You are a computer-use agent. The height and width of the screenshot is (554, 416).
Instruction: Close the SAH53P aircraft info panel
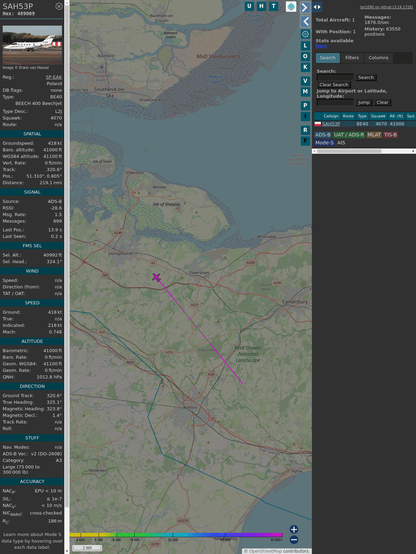59,6
